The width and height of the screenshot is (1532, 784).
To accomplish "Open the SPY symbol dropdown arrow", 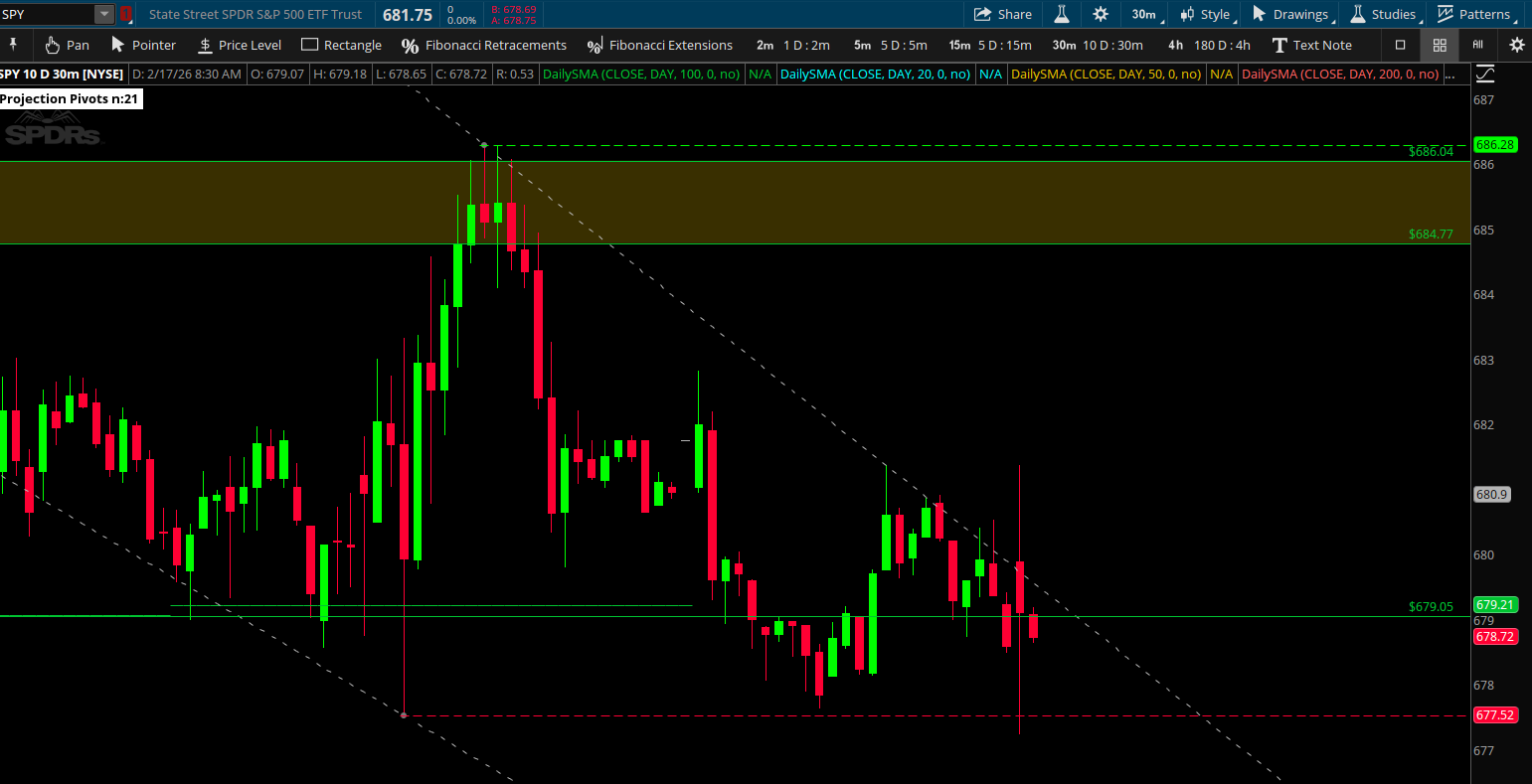I will click(104, 14).
